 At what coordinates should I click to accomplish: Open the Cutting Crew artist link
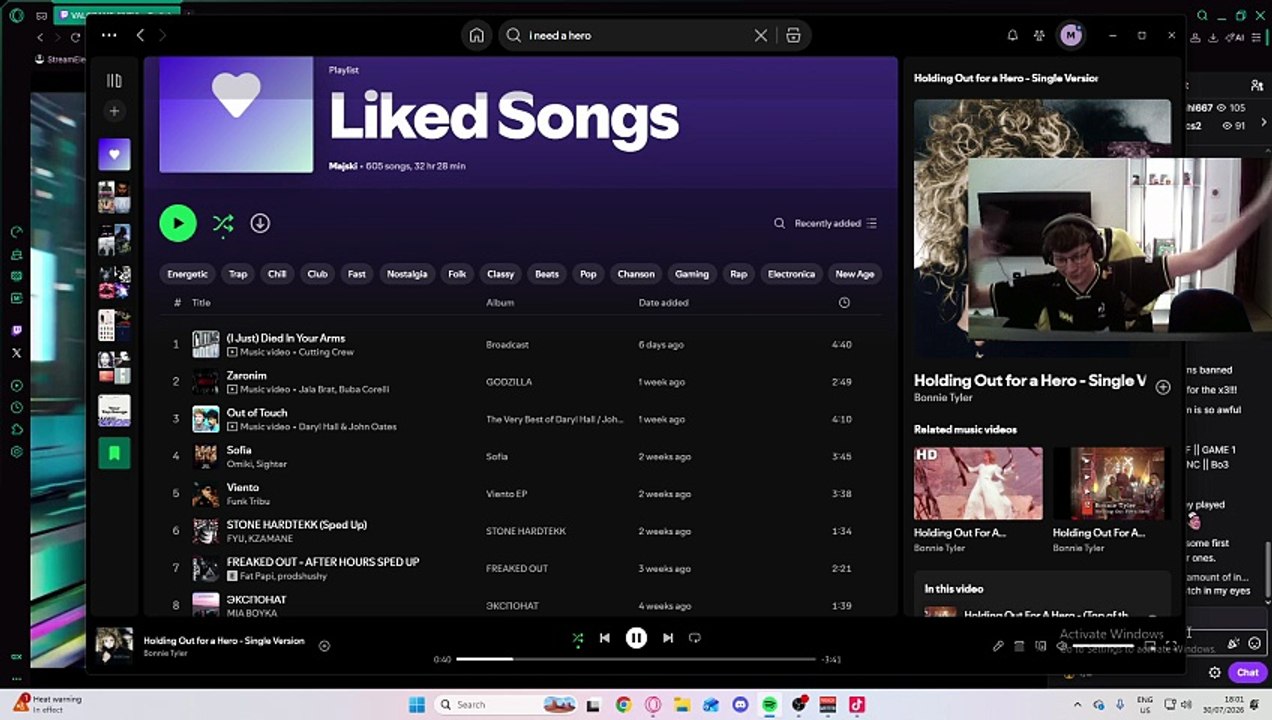coord(326,352)
